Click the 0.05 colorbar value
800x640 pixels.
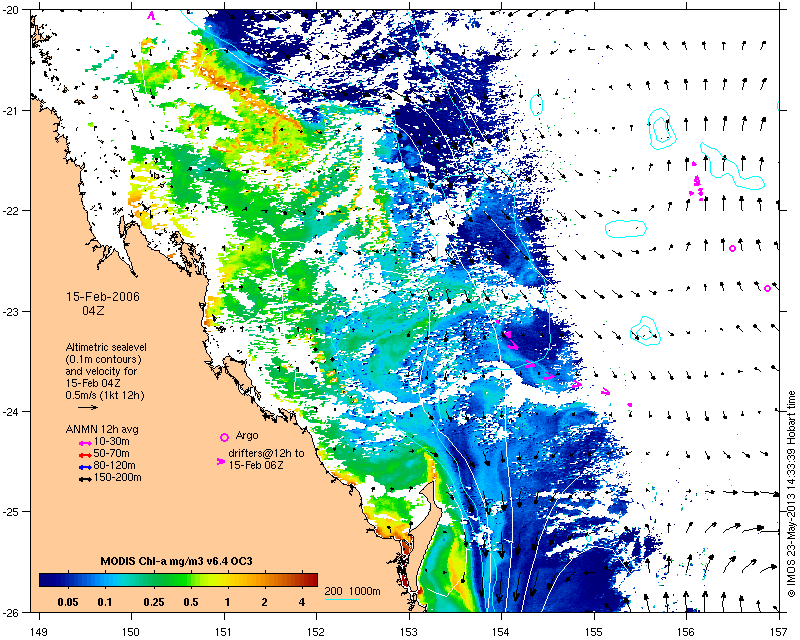pyautogui.click(x=68, y=602)
